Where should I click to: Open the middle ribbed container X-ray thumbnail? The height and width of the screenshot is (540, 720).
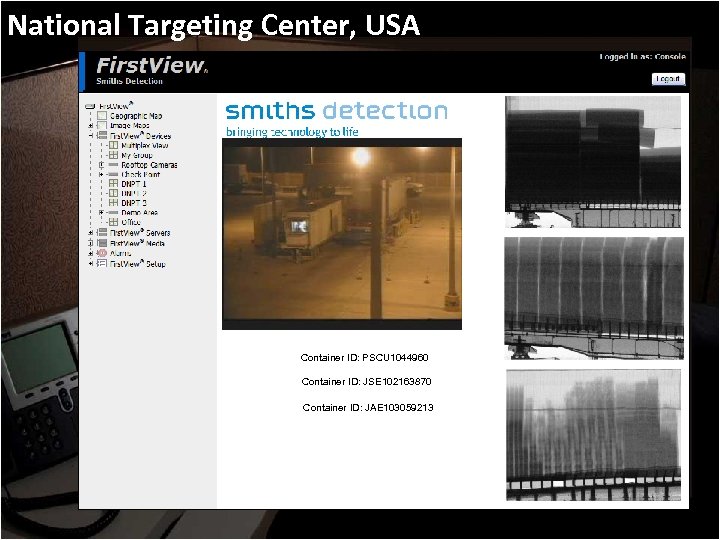(x=594, y=298)
